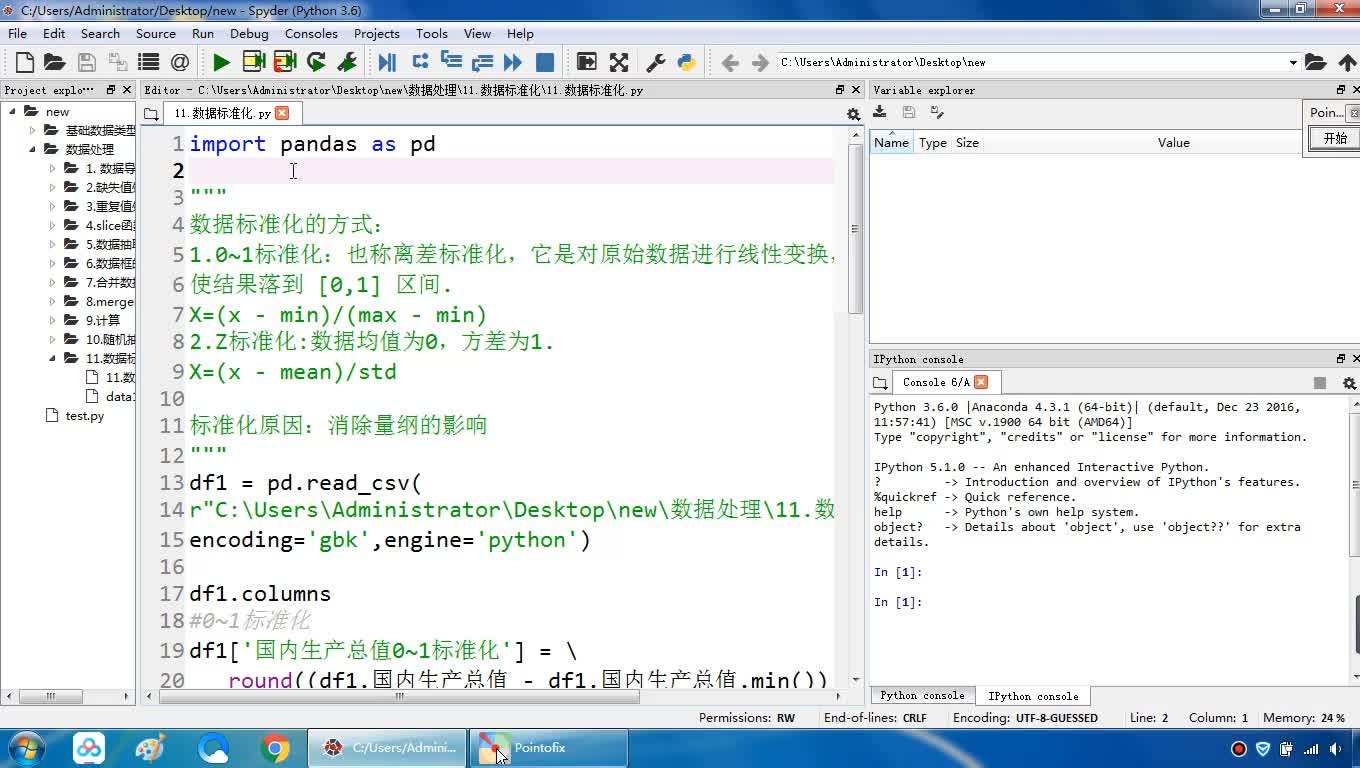Toggle fullscreen mode with the arrows icon
The image size is (1360, 768).
point(619,62)
